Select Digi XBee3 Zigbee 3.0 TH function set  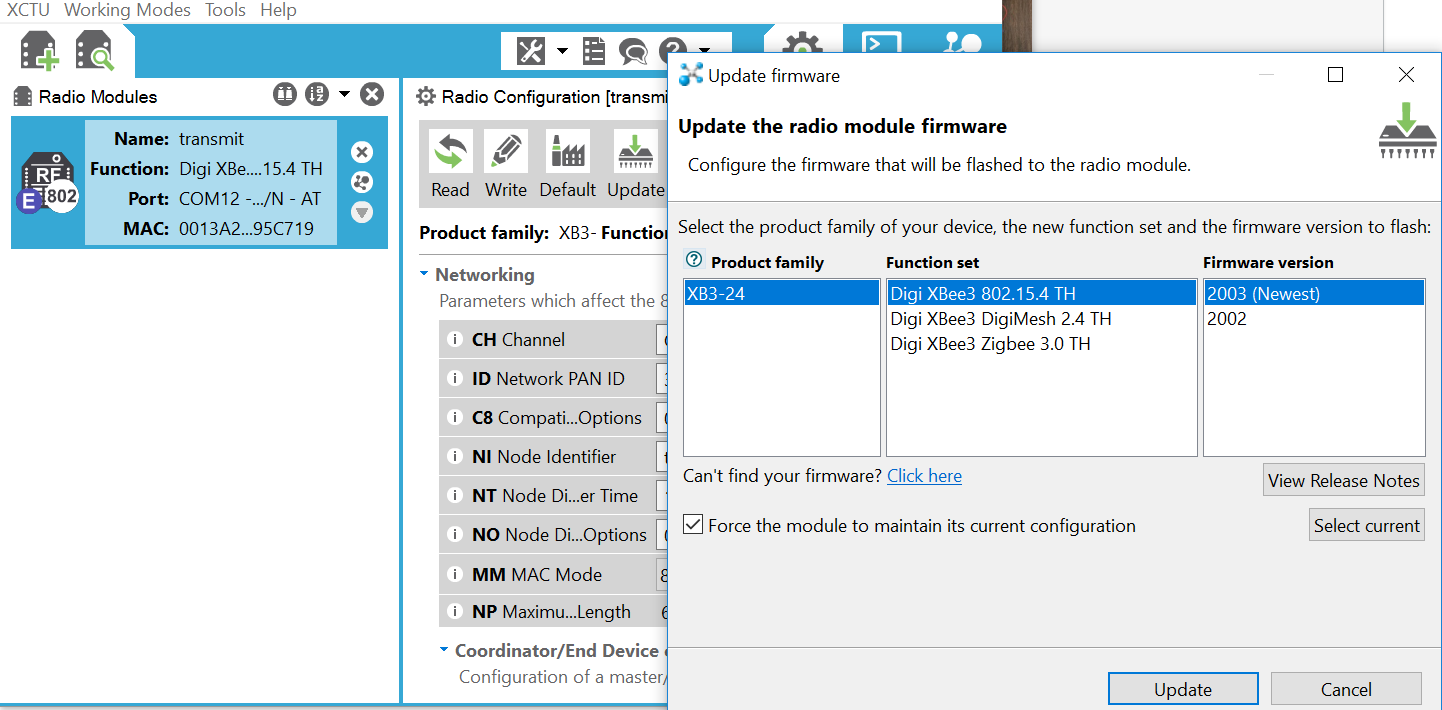pos(990,344)
